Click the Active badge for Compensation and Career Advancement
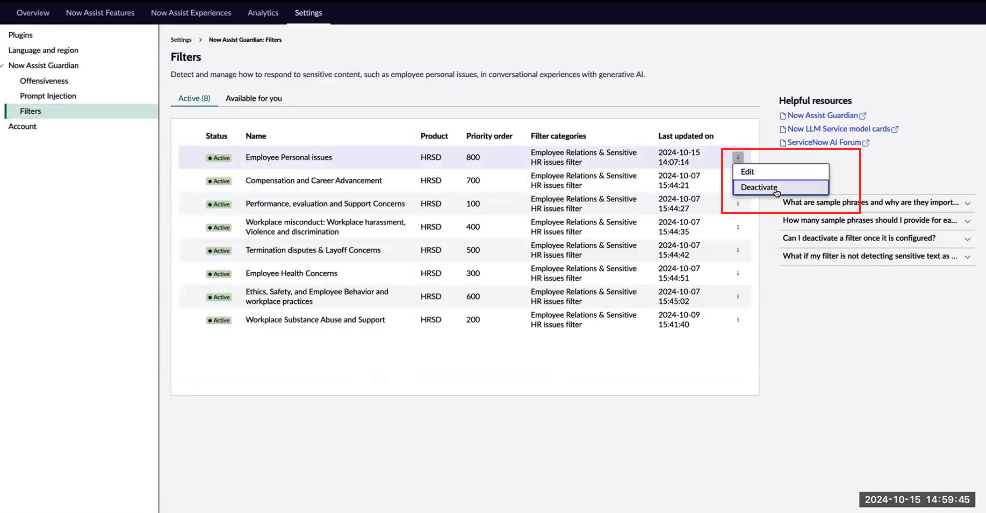 tap(219, 181)
